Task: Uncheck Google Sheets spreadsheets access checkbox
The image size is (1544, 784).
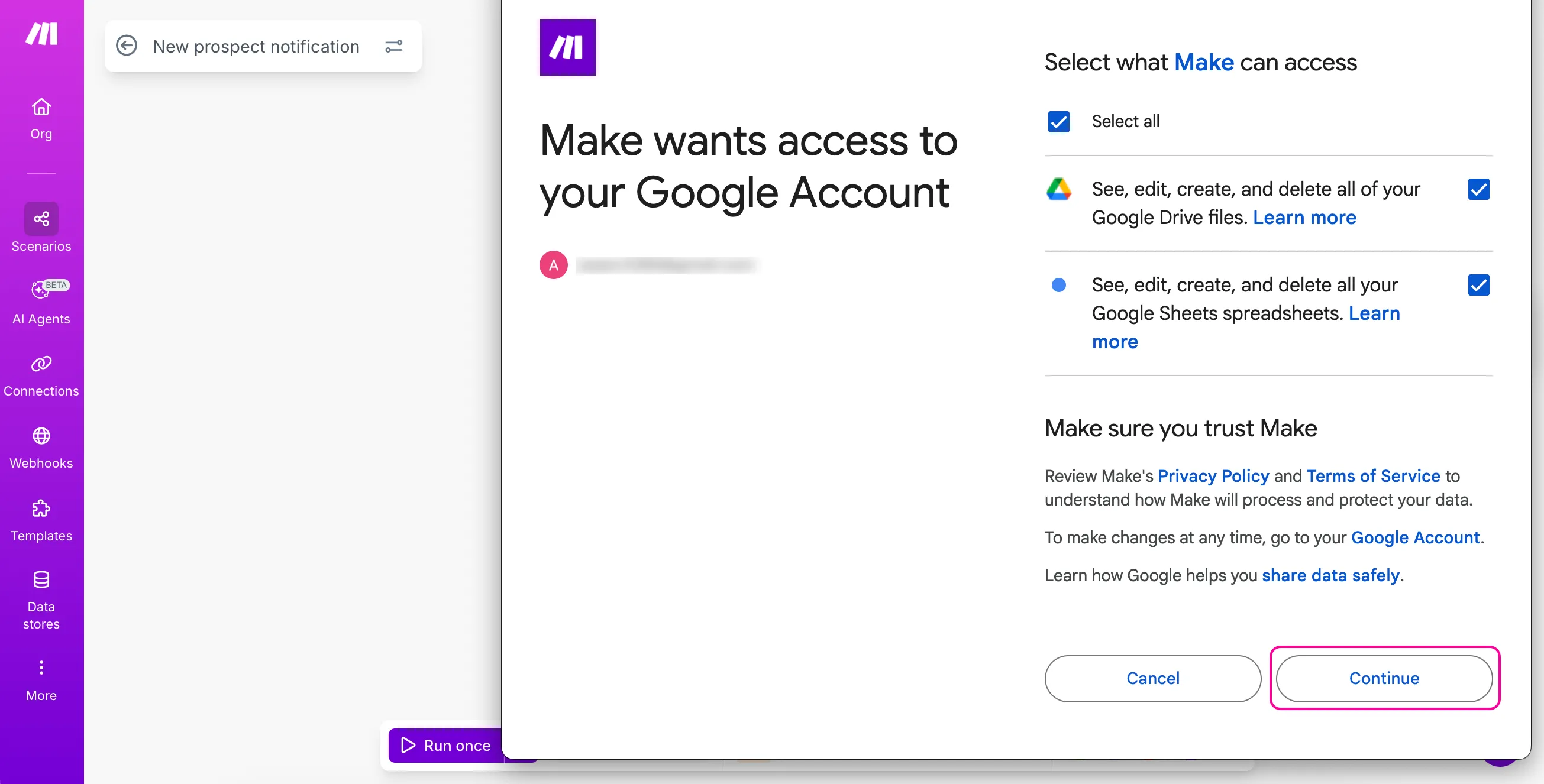Action: click(x=1479, y=285)
